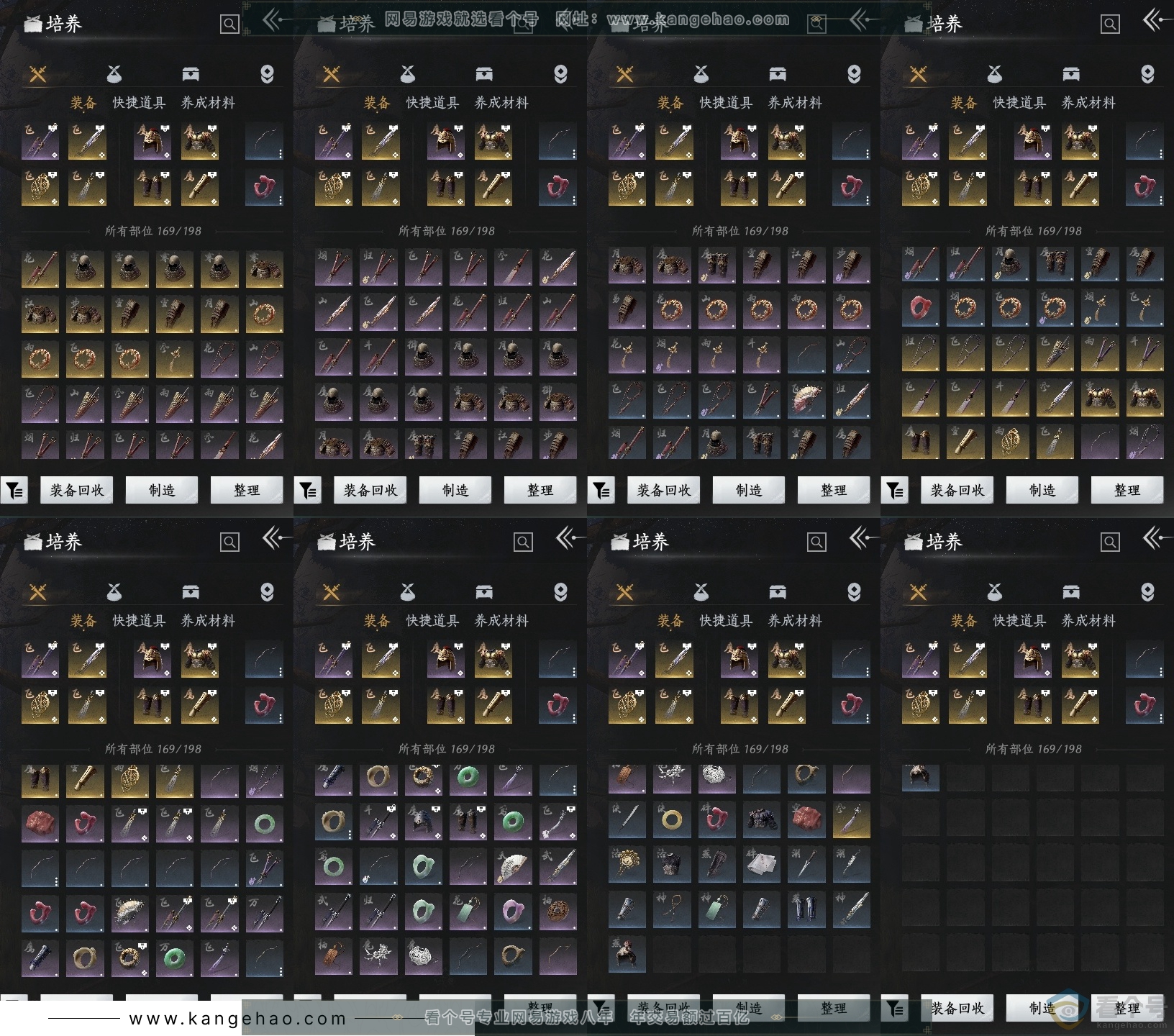Open filter icon in third bottom panel
1174x1036 pixels.
tap(601, 1009)
